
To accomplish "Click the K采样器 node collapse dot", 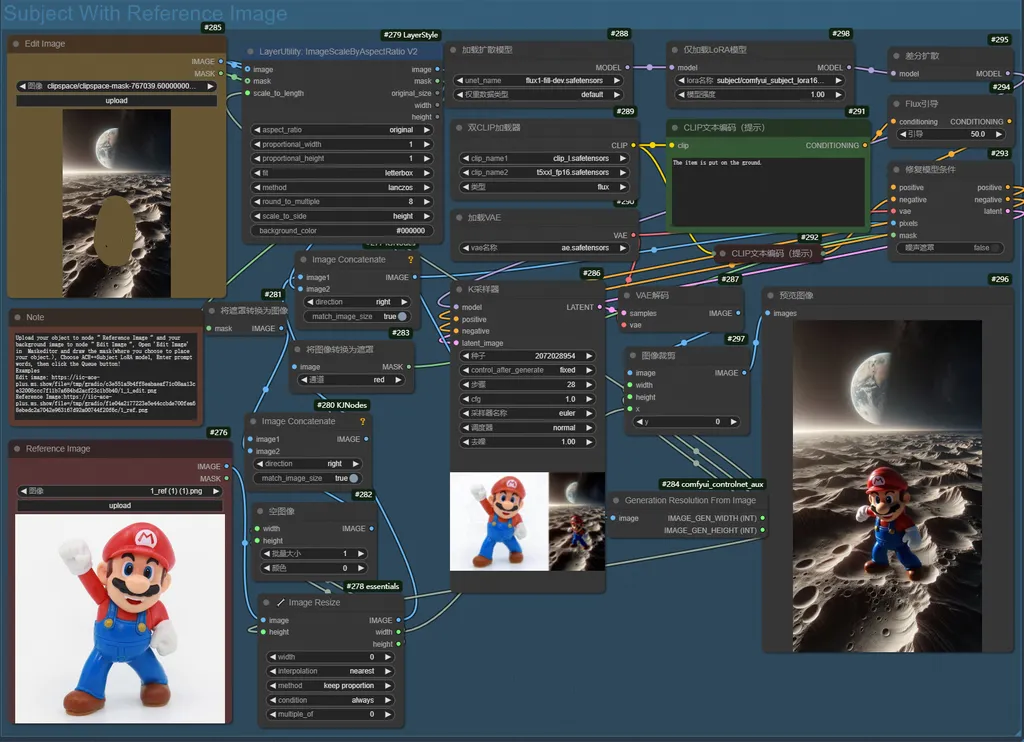I will [459, 289].
